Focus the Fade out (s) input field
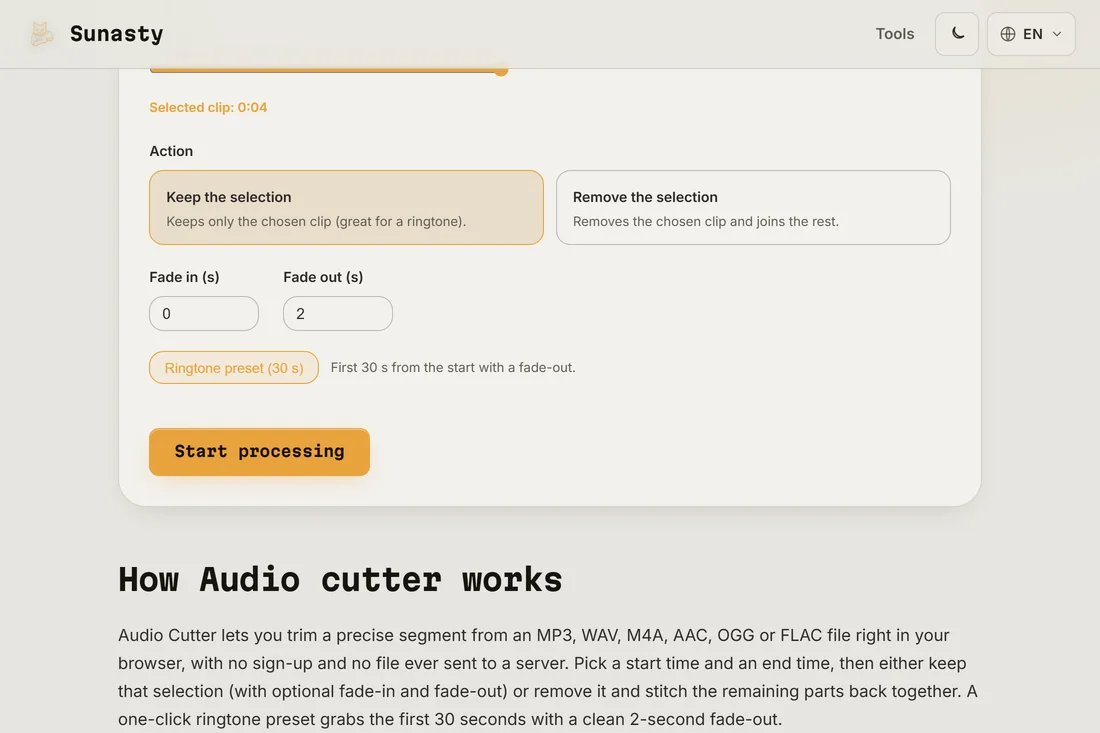1100x733 pixels. tap(337, 314)
